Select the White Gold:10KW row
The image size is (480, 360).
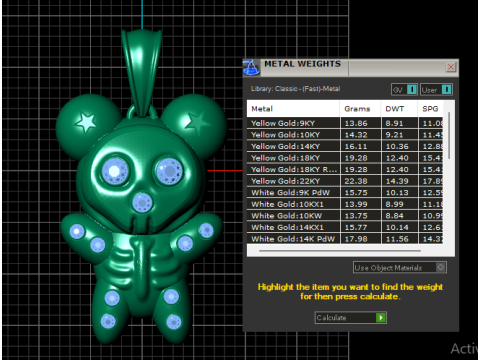(x=345, y=216)
